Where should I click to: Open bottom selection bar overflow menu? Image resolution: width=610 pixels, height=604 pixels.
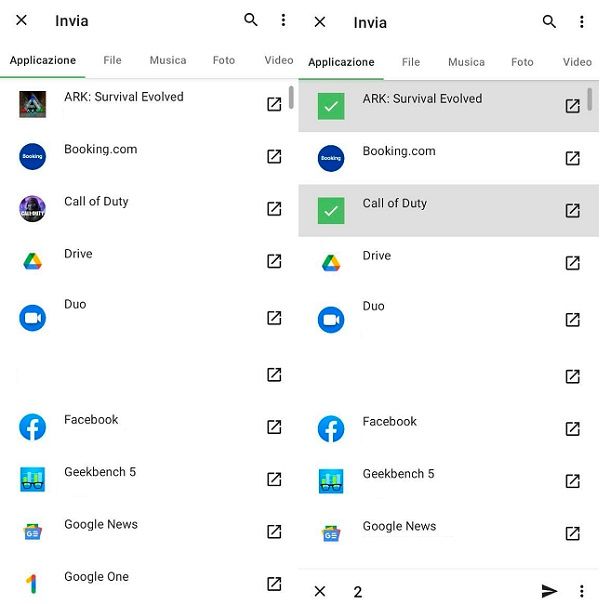582,591
